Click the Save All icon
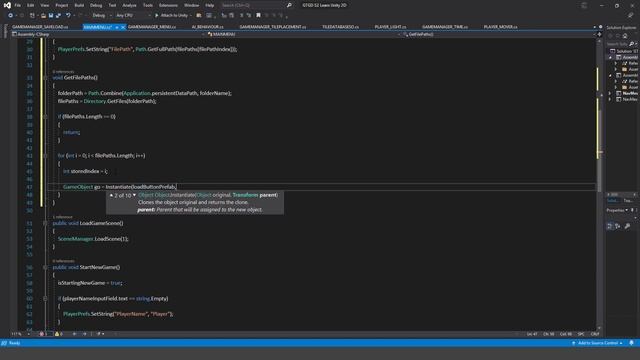Image resolution: width=640 pixels, height=360 pixels. pyautogui.click(x=58, y=16)
